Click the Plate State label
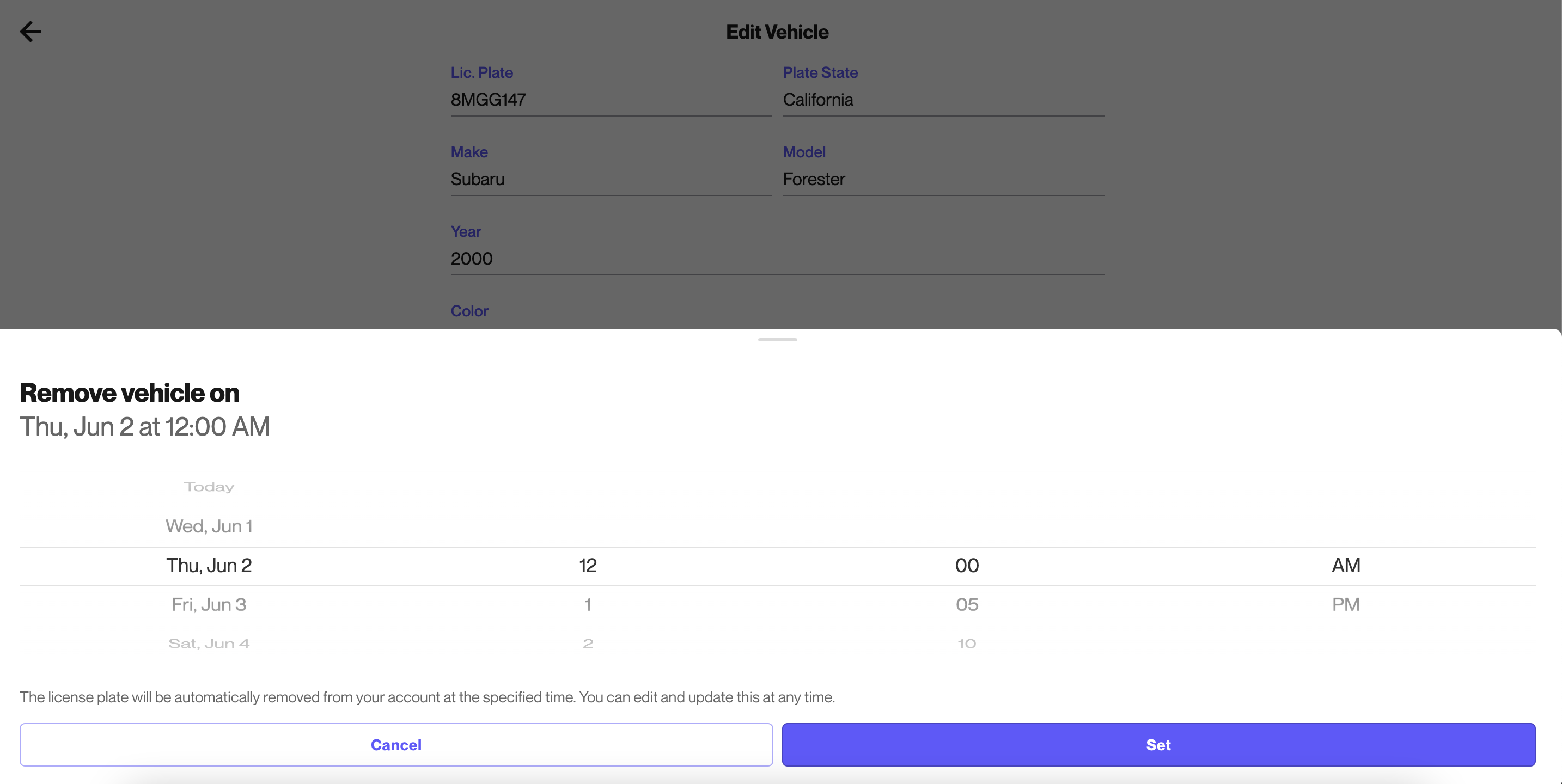This screenshot has width=1562, height=784. pyautogui.click(x=820, y=73)
